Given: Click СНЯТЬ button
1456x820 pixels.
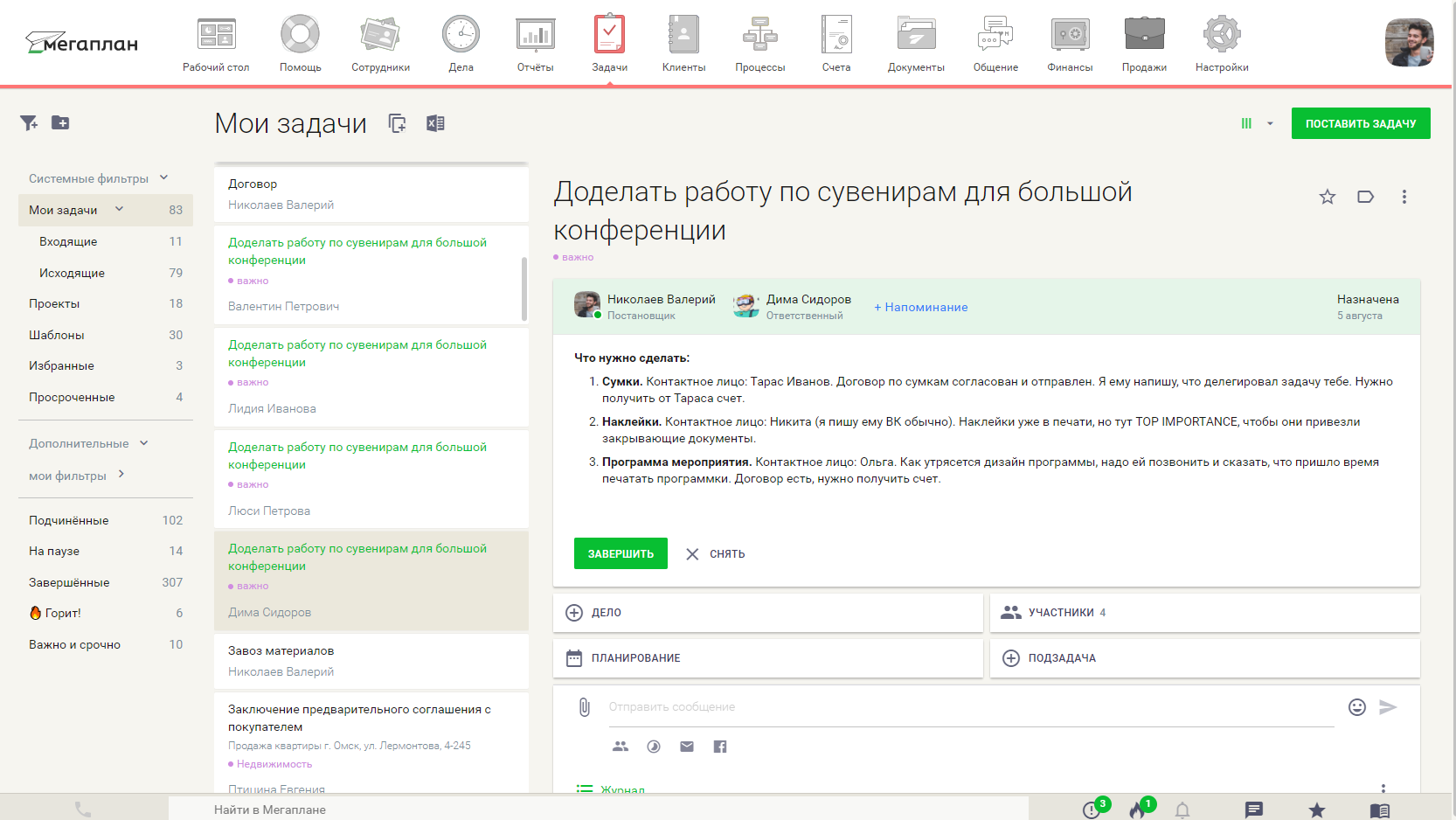Looking at the screenshot, I should click(x=716, y=553).
